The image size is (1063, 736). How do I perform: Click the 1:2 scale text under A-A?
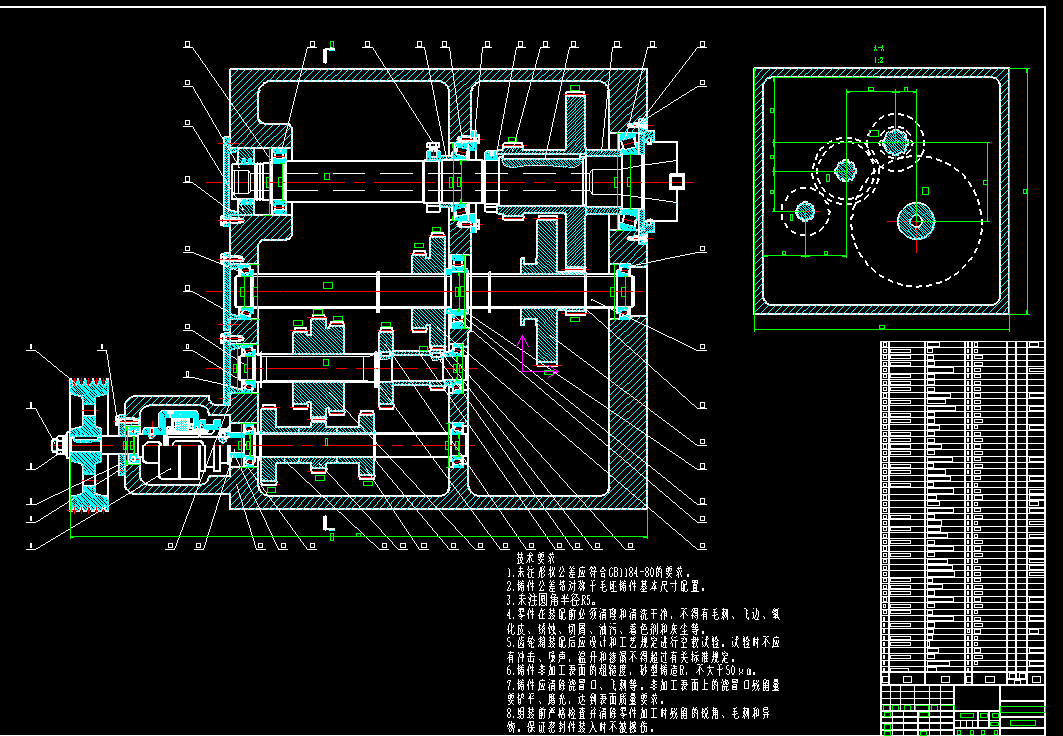click(879, 60)
